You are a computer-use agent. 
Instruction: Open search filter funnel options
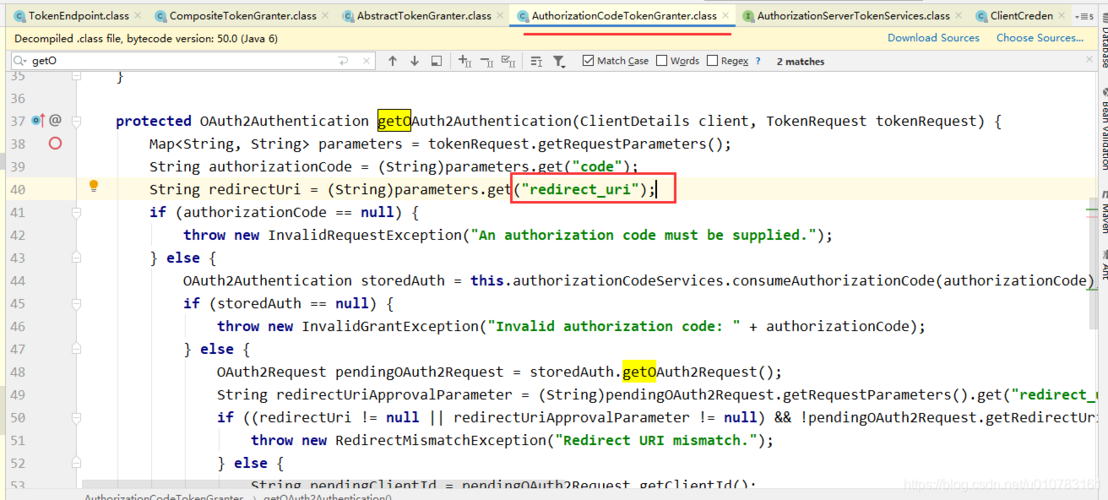559,61
